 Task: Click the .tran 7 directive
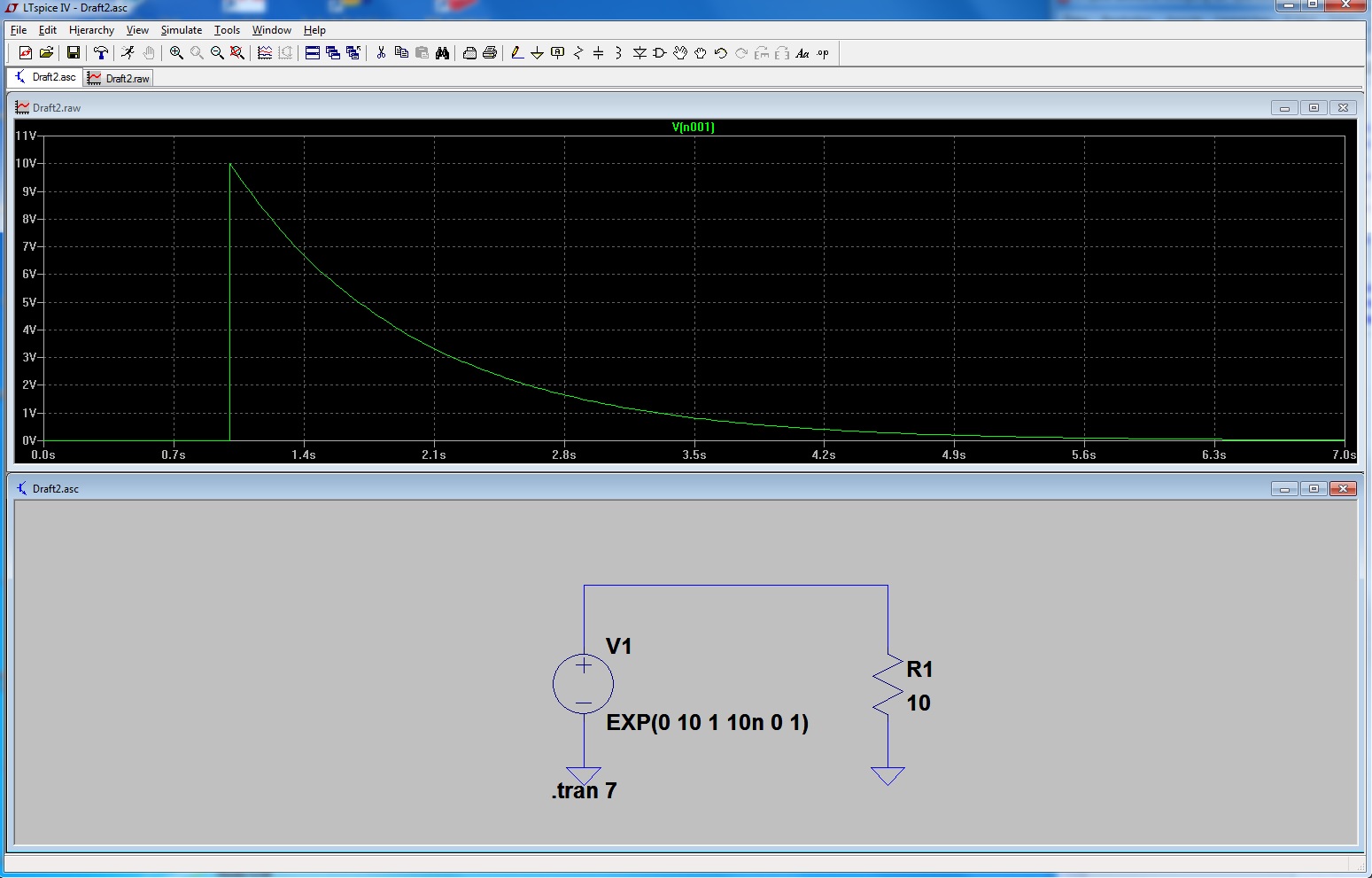point(584,790)
